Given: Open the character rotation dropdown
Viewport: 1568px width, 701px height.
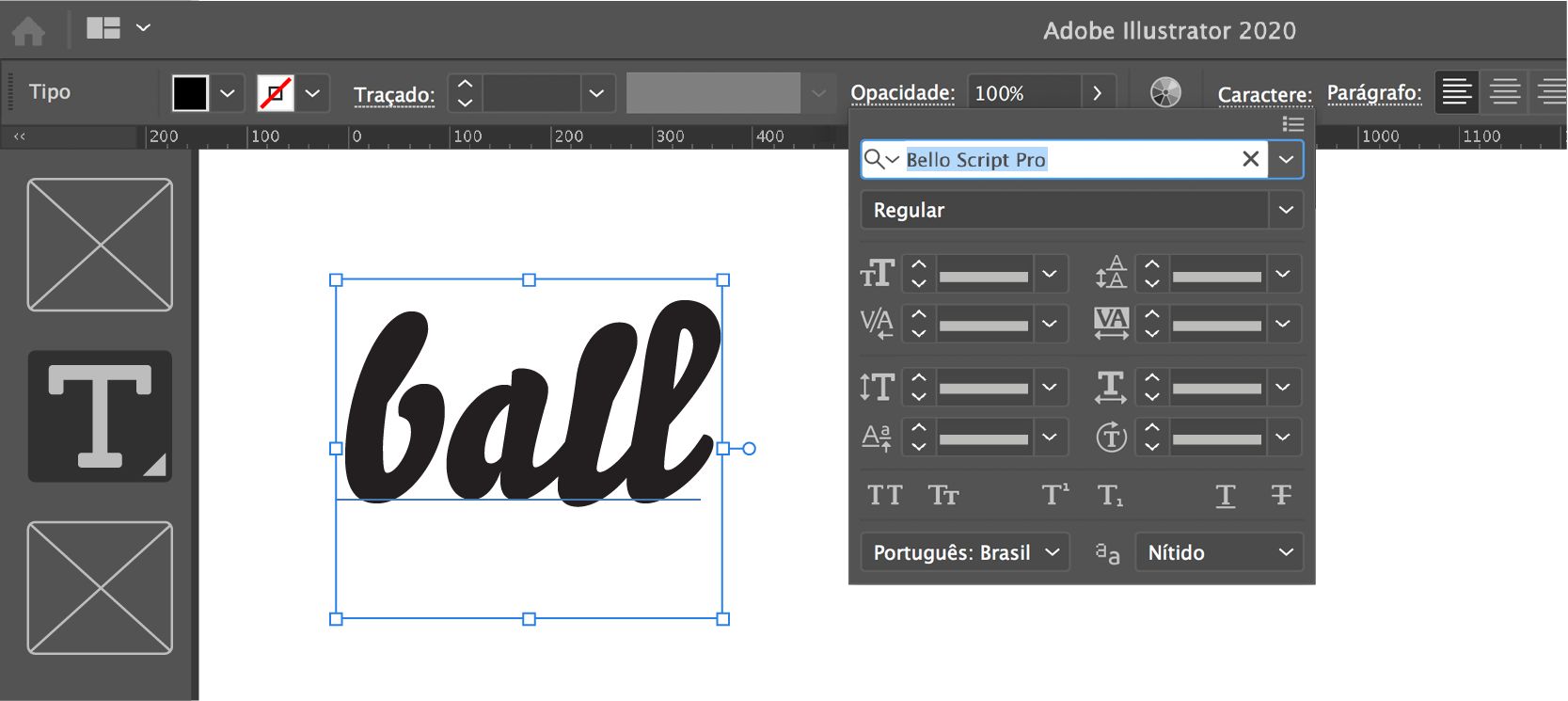Looking at the screenshot, I should [x=1283, y=438].
